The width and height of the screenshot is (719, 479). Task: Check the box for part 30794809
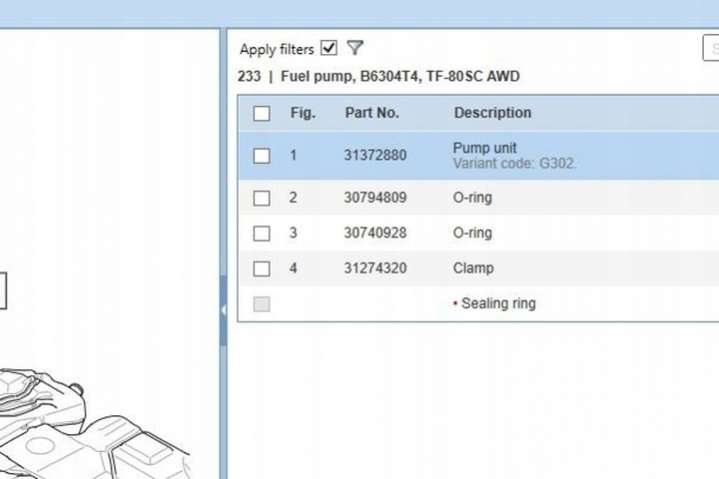262,198
